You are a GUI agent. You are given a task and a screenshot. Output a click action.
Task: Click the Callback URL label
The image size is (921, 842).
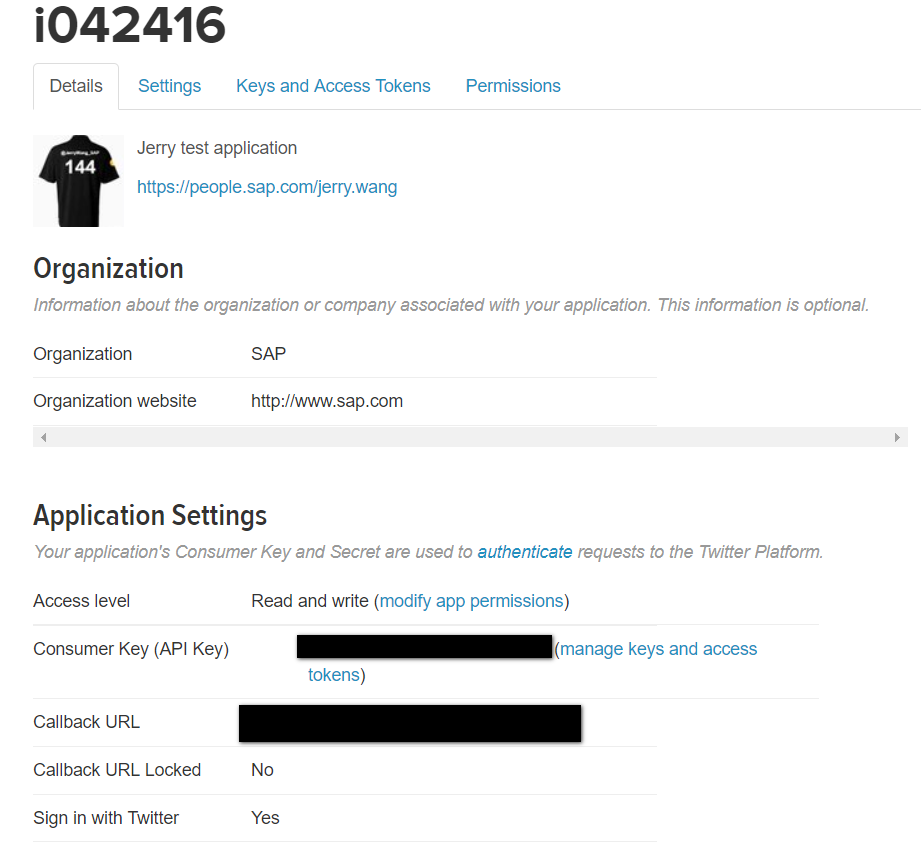[x=86, y=722]
